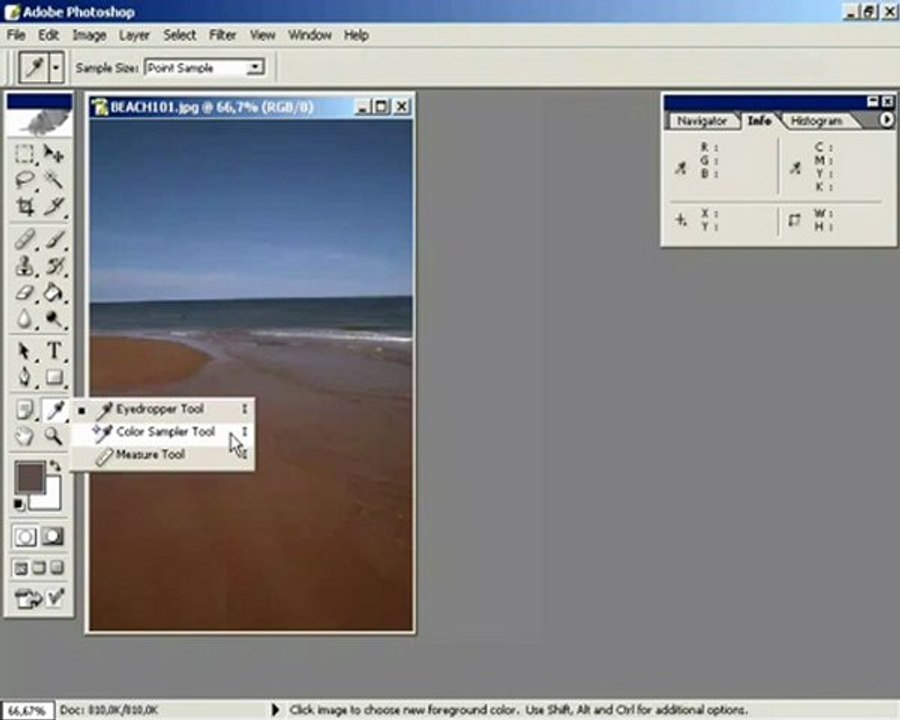
Task: Open XY coordinate units options in Info
Action: pyautogui.click(x=681, y=220)
